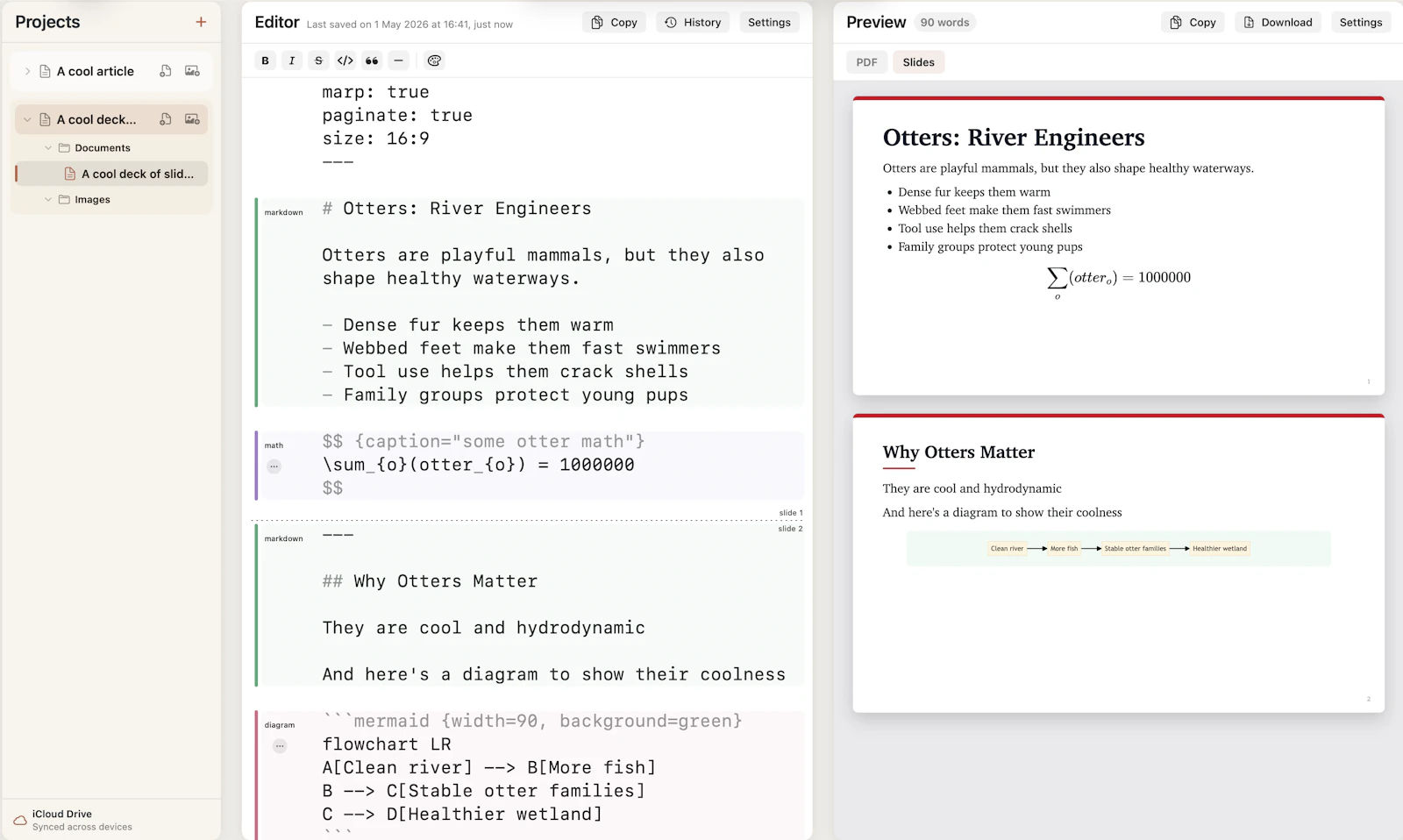This screenshot has width=1403, height=840.
Task: Switch preview to the Slides tab
Action: coord(918,62)
